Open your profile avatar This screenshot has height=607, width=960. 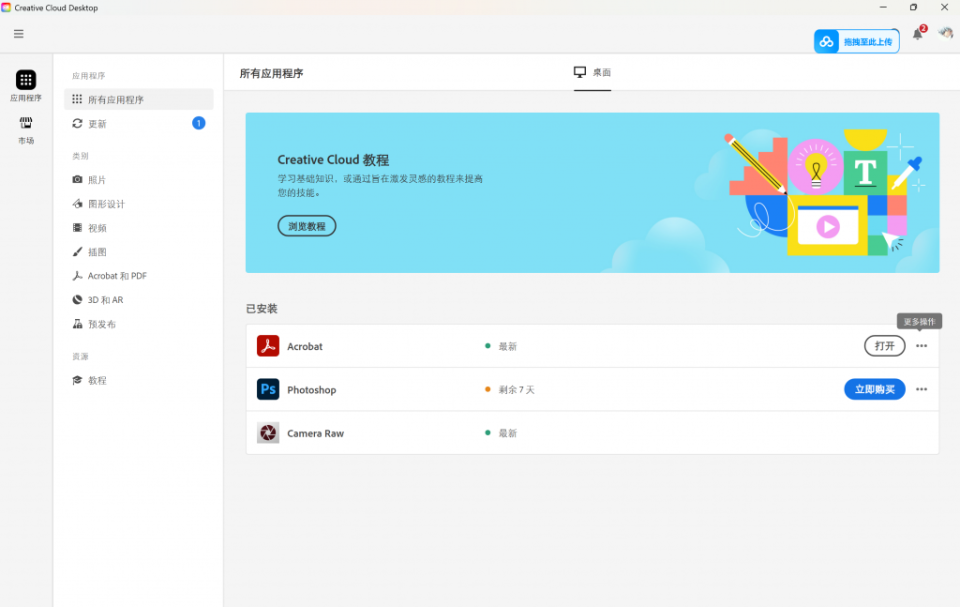(944, 33)
